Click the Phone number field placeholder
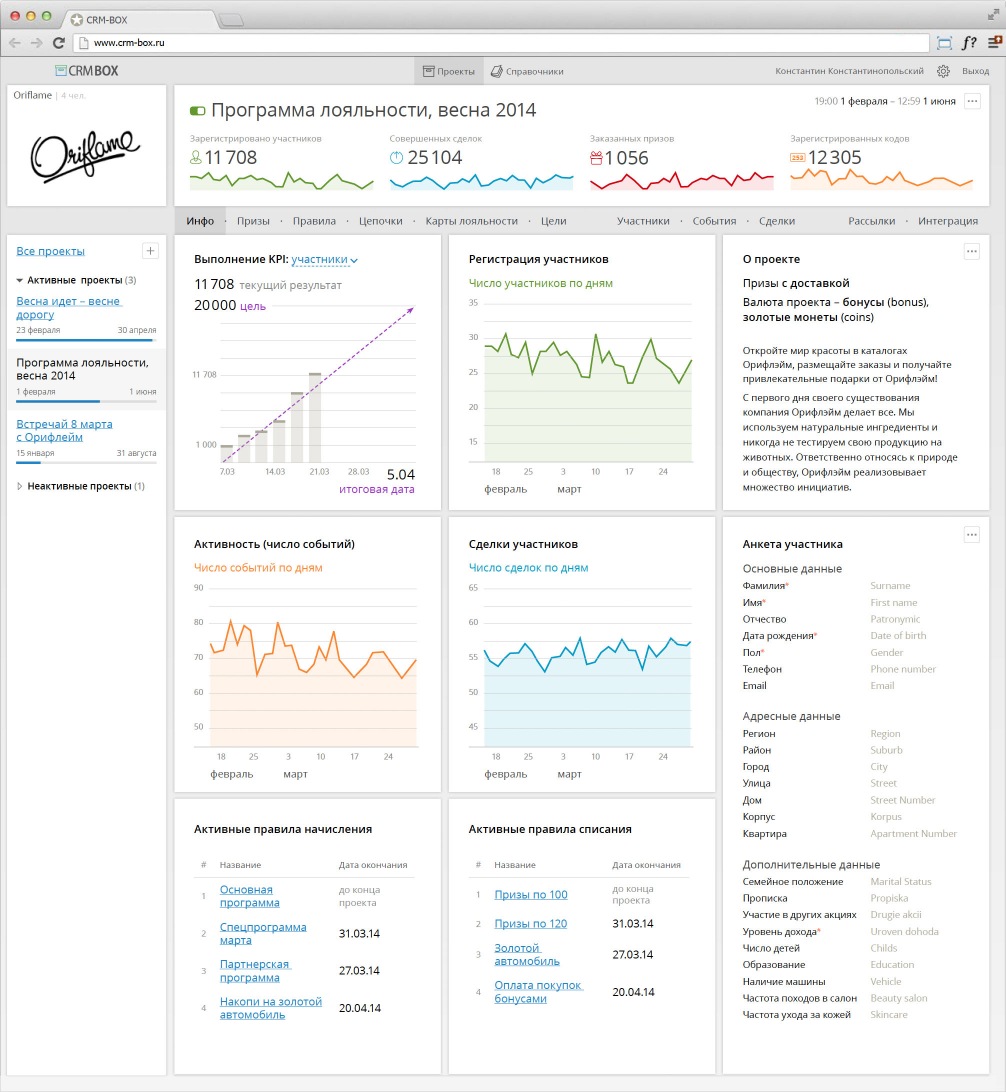 (903, 669)
